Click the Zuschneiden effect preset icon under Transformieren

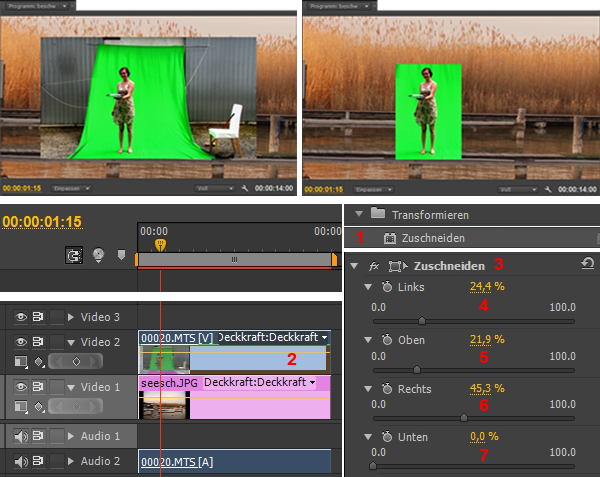(x=390, y=239)
